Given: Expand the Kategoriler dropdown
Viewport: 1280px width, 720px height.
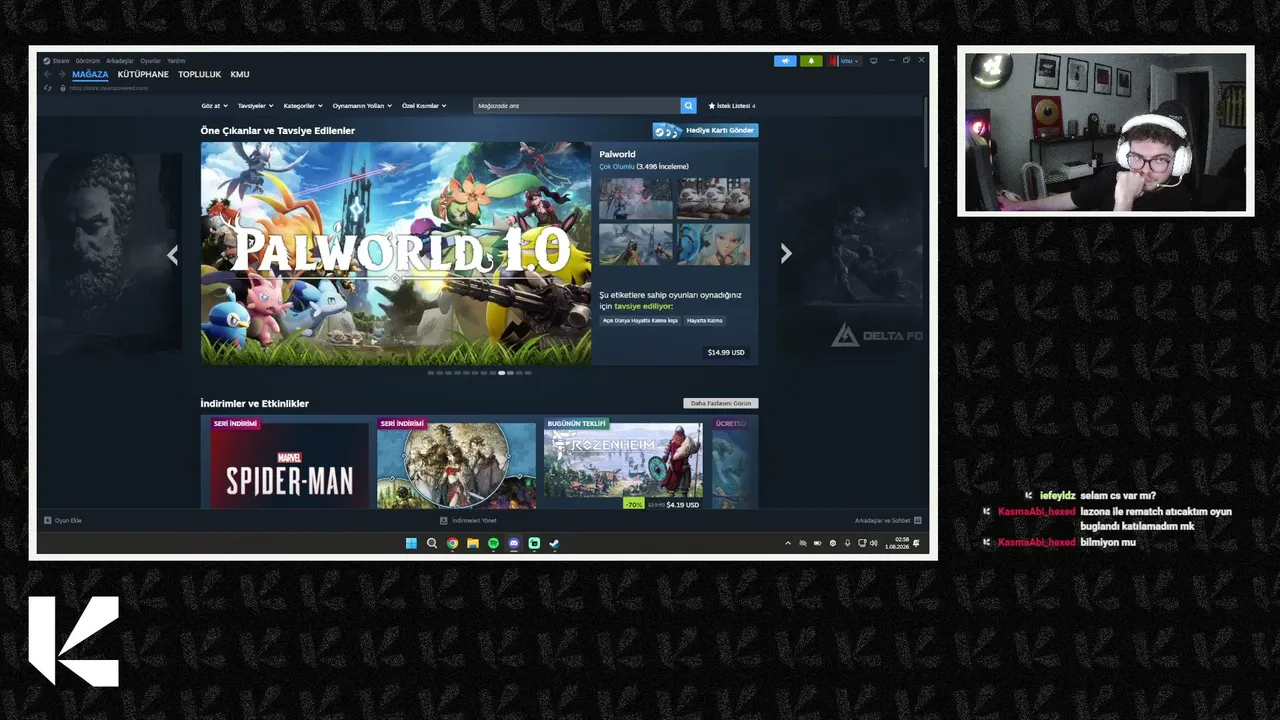Looking at the screenshot, I should point(303,105).
